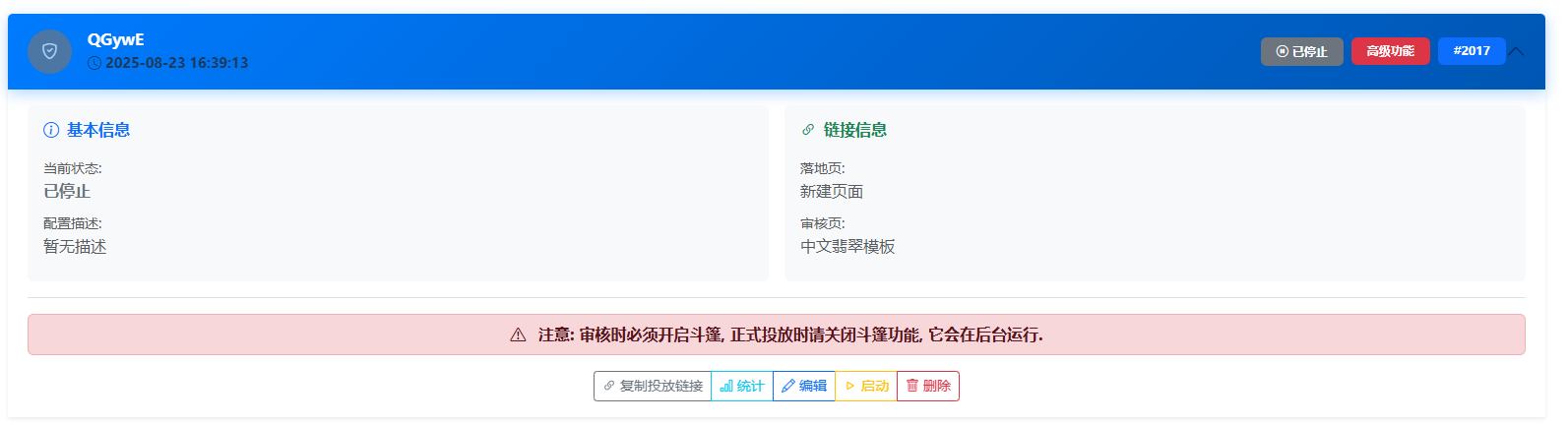
Task: Click the 已停止 status badge in the header
Action: [x=1301, y=51]
